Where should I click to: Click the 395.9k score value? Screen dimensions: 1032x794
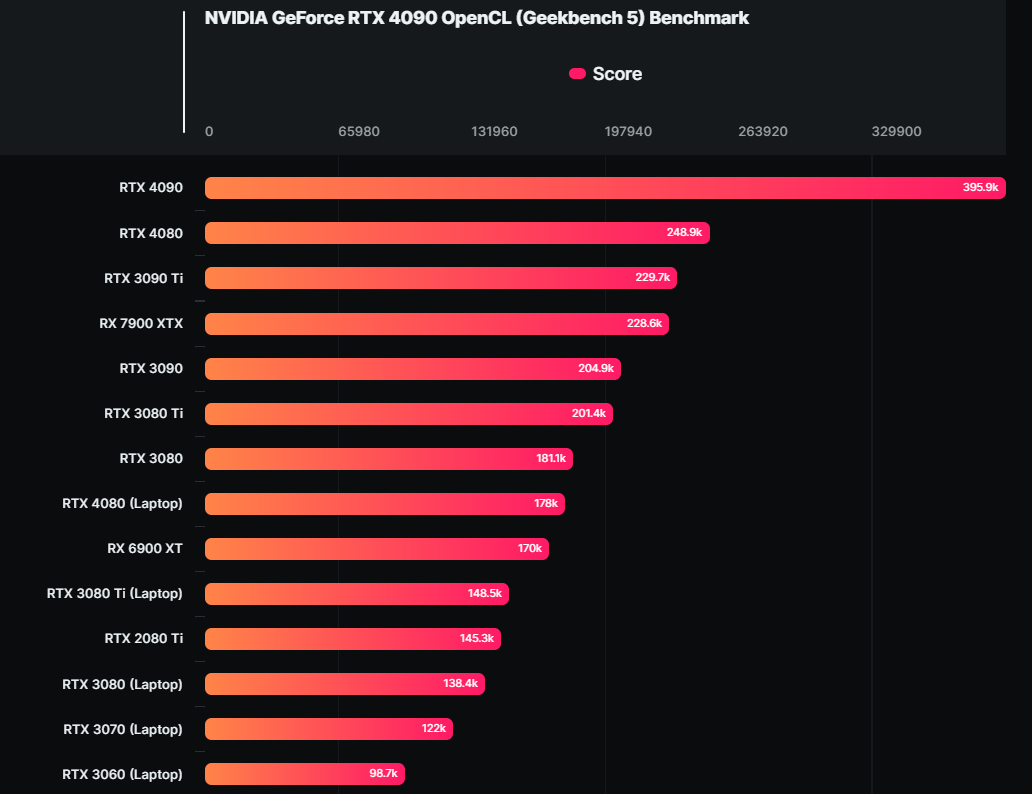click(x=980, y=188)
